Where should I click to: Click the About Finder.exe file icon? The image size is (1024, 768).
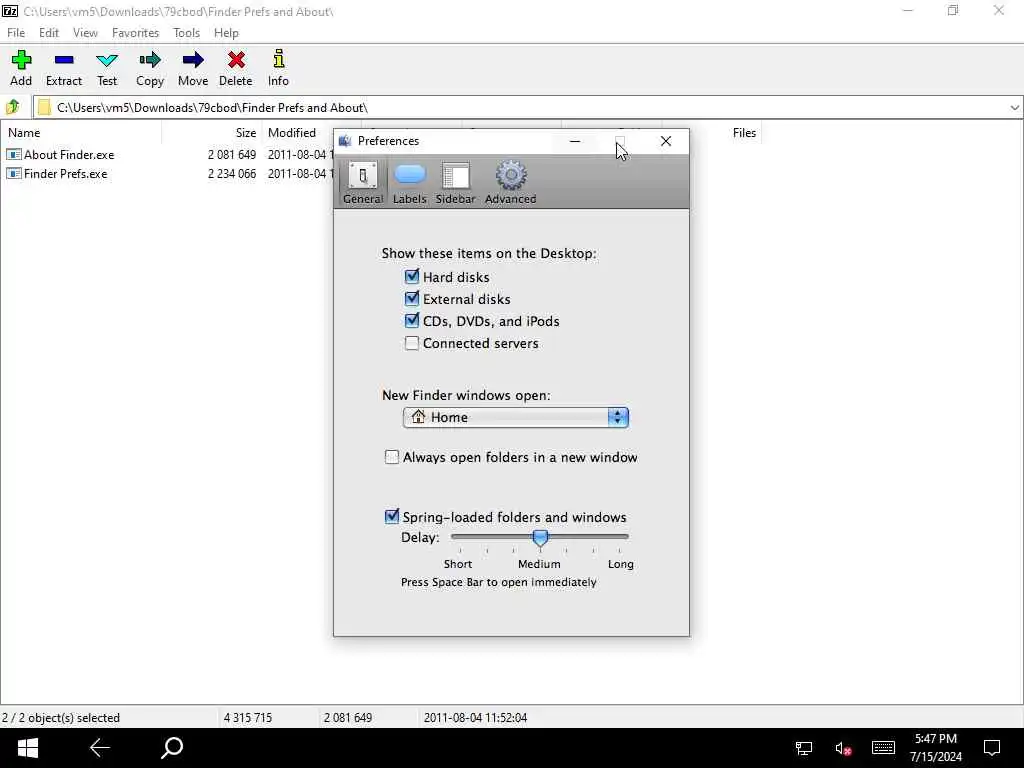[14, 155]
